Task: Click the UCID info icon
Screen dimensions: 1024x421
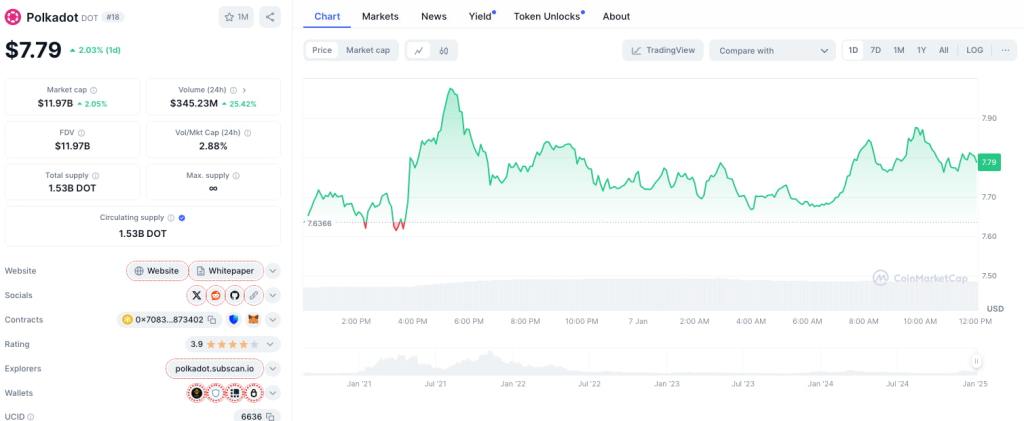Action: (x=30, y=416)
